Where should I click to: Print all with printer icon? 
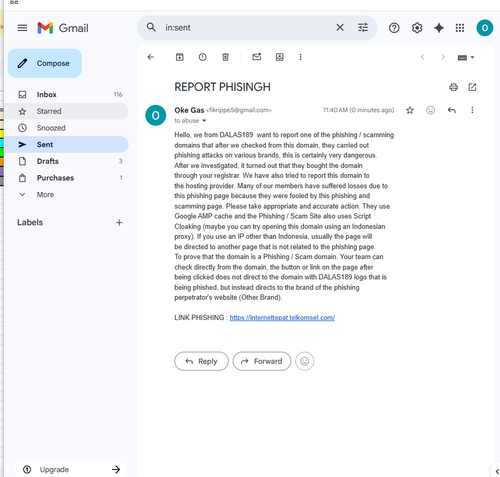point(453,87)
